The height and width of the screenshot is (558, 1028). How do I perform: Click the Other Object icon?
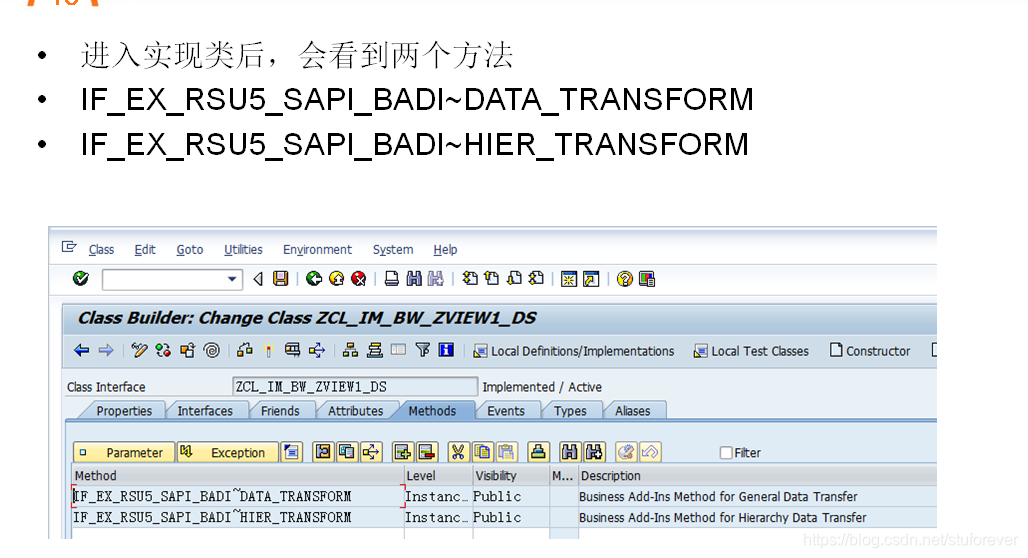click(188, 351)
